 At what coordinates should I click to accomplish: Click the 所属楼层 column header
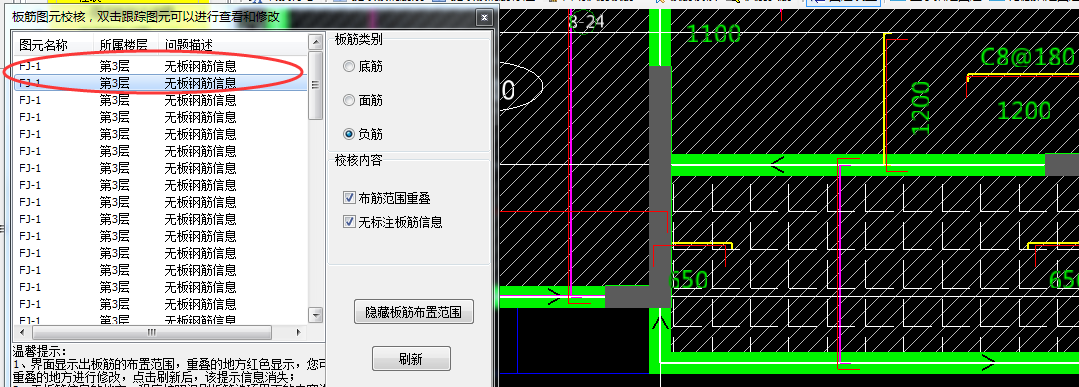125,45
